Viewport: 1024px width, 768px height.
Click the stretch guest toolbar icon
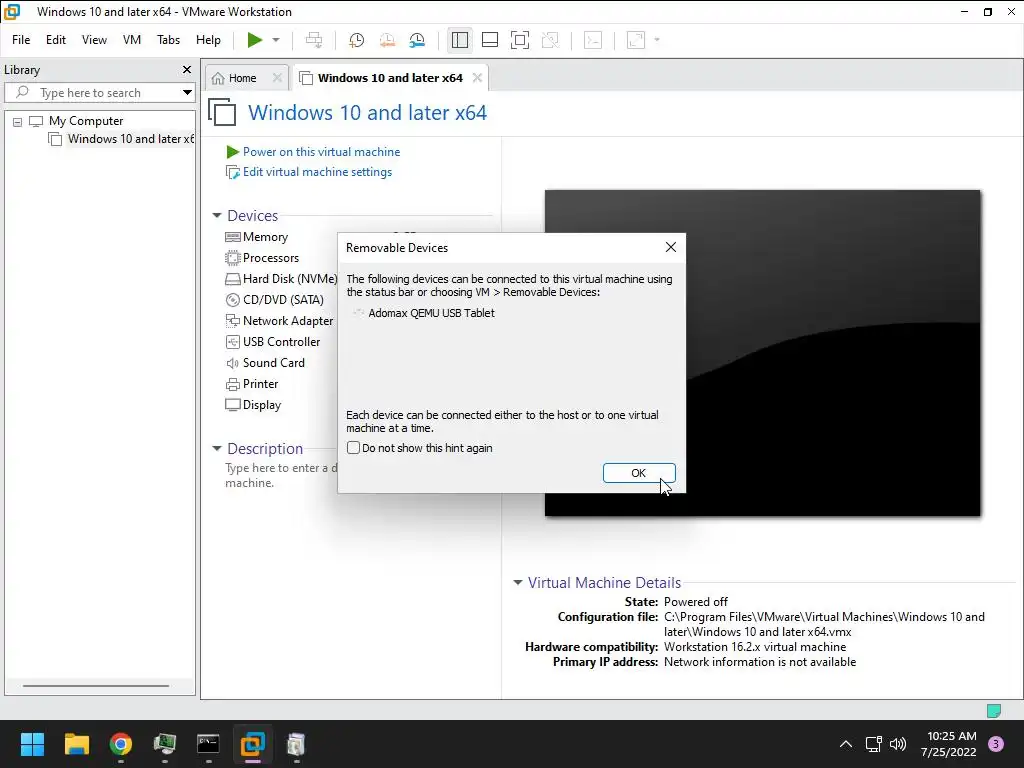635,40
